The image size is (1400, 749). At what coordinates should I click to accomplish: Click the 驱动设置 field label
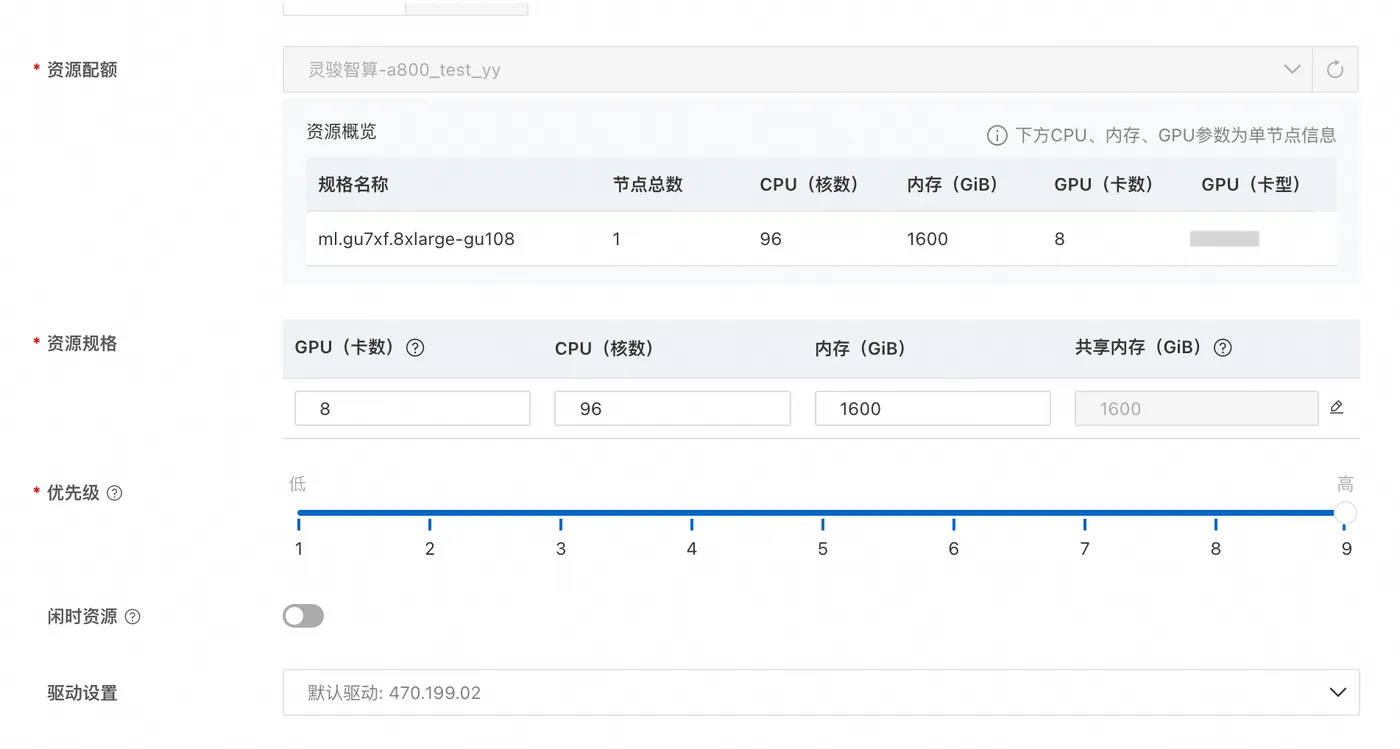point(82,692)
